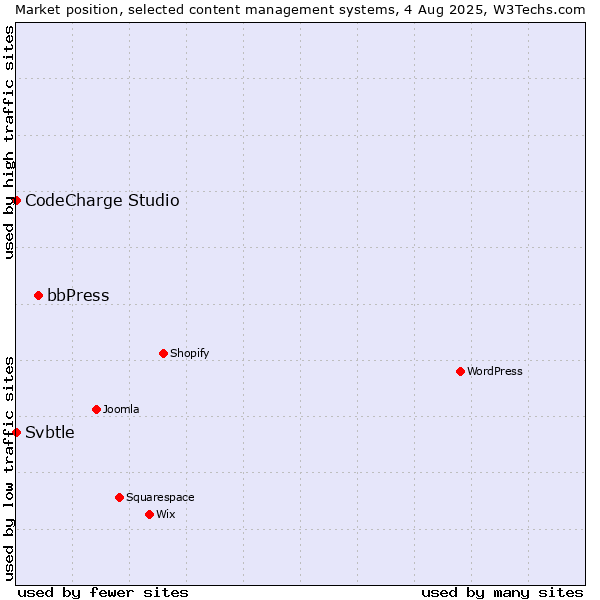This screenshot has width=600, height=600.
Task: Click the Svbtle red data point
Action: pos(16,432)
